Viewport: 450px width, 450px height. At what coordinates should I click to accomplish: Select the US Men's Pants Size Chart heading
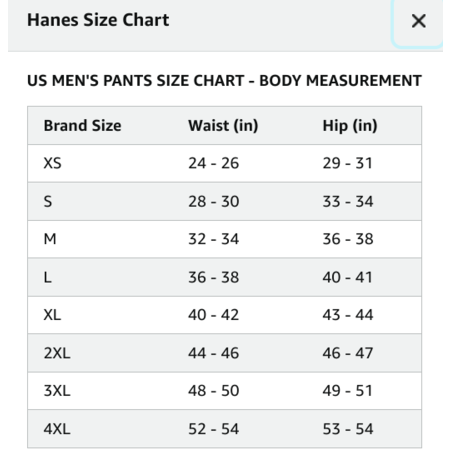point(224,81)
